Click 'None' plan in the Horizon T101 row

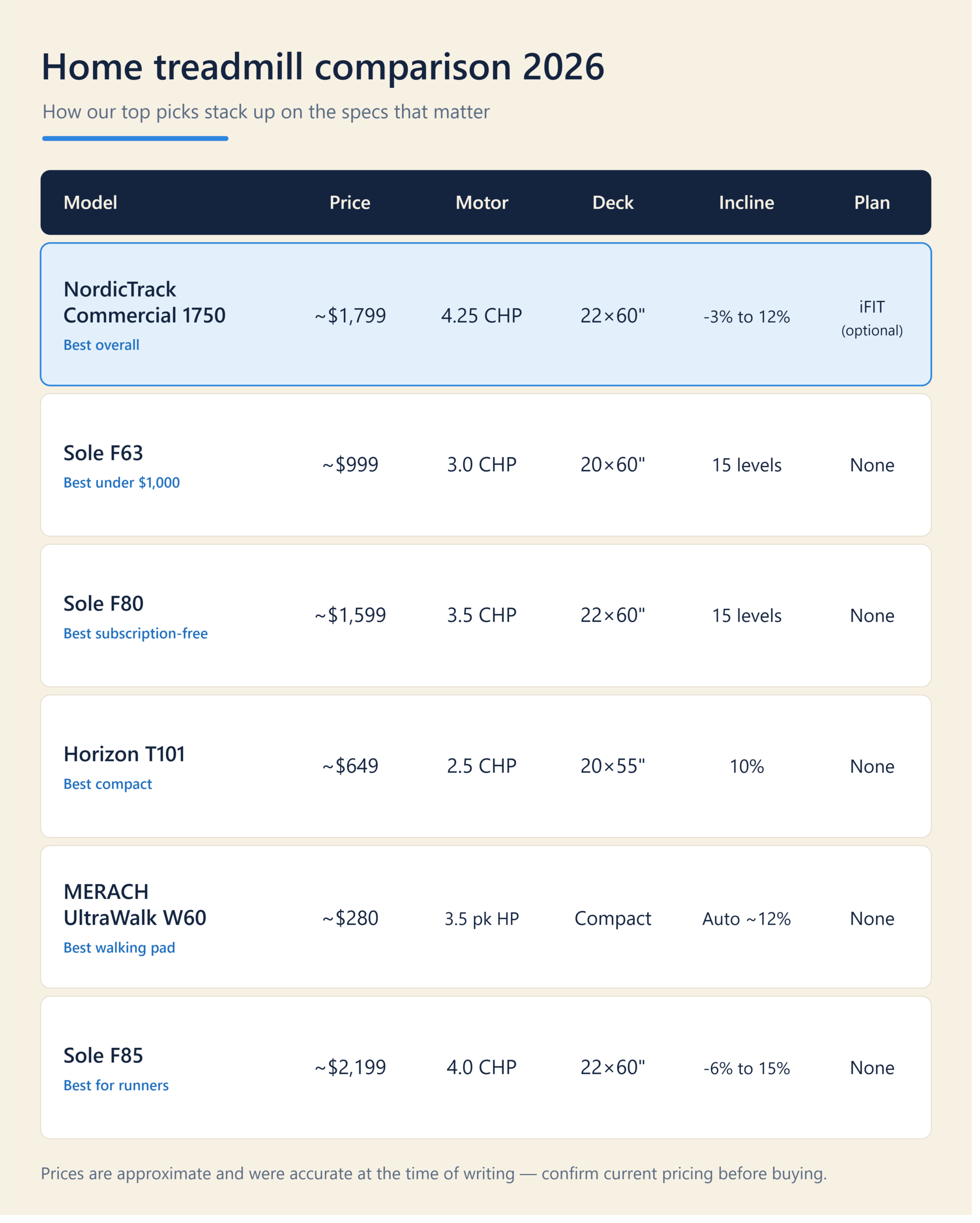coord(879,772)
